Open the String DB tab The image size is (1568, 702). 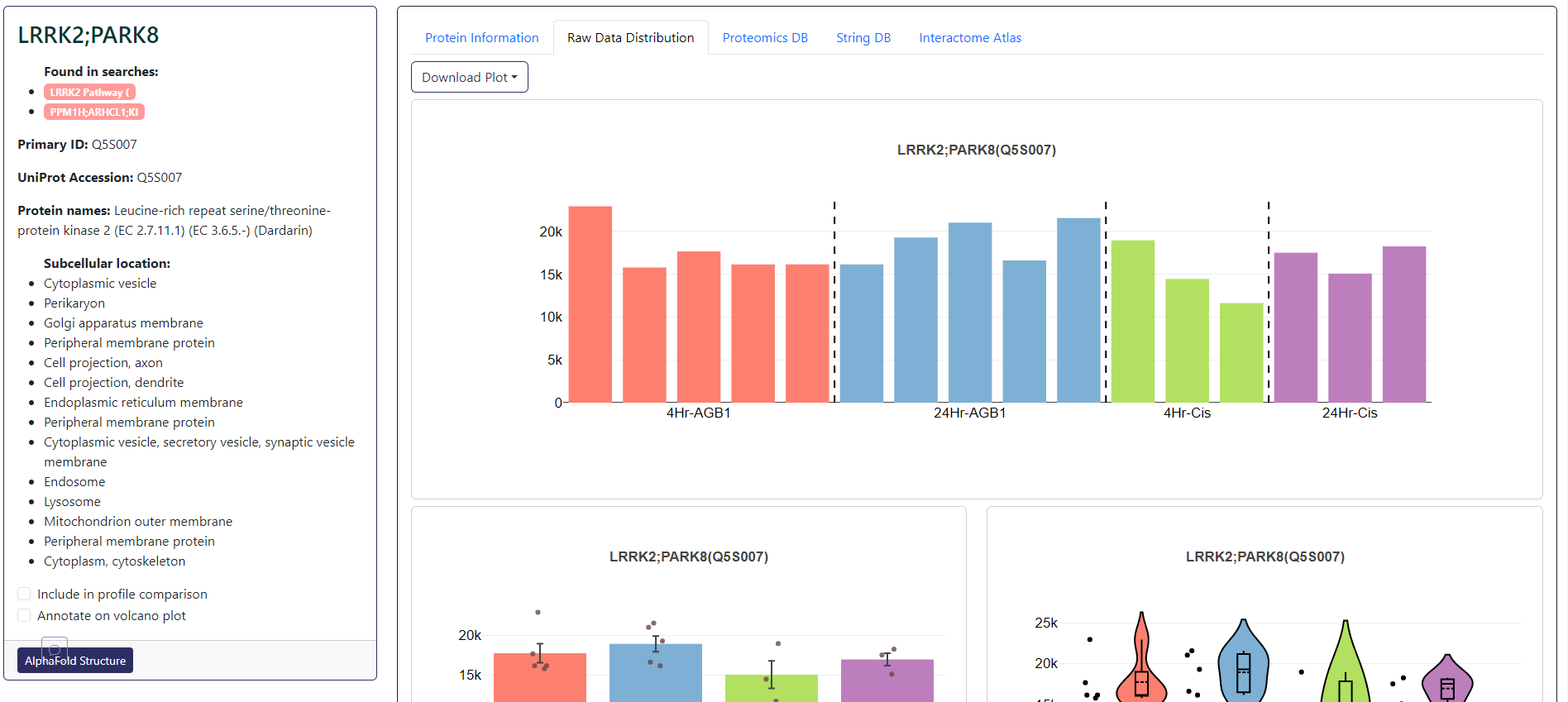[x=863, y=38]
